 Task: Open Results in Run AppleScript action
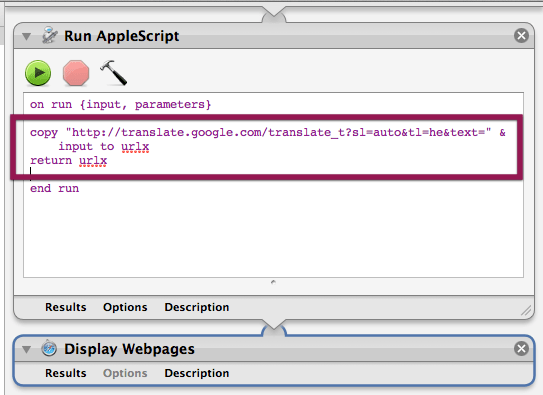[x=66, y=307]
